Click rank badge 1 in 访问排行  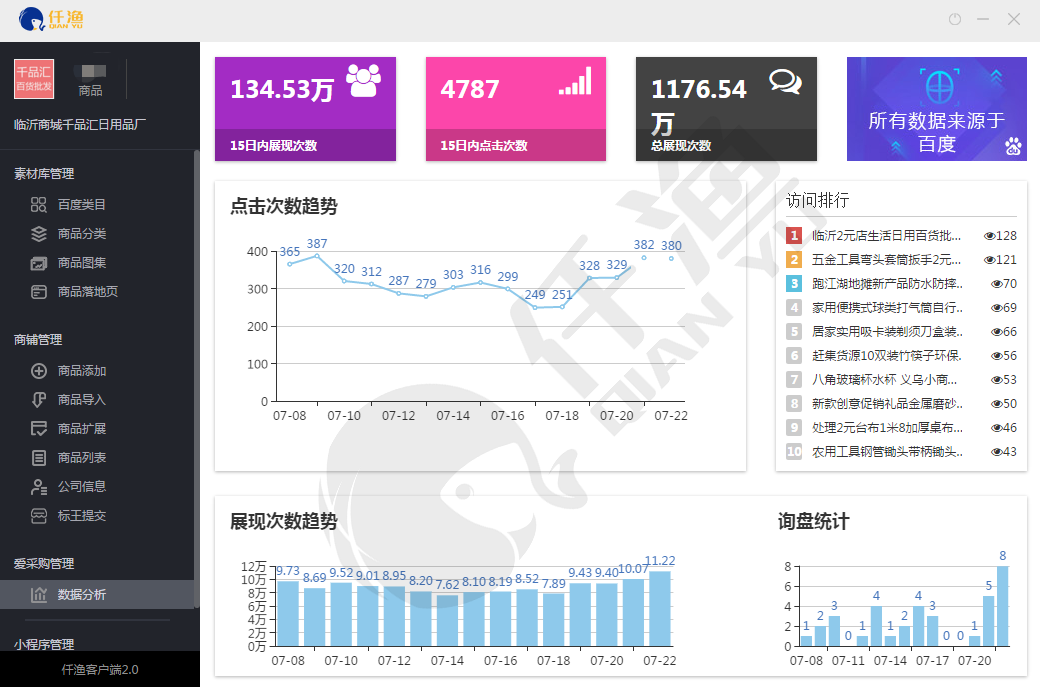tap(794, 235)
